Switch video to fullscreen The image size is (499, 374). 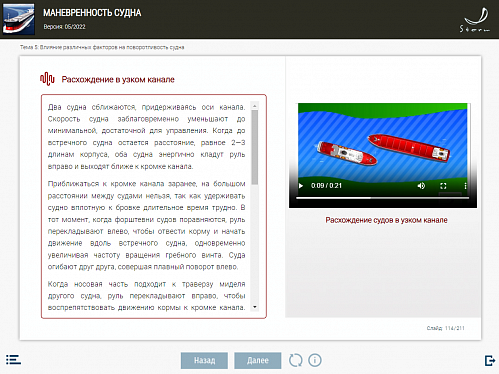[x=443, y=186]
